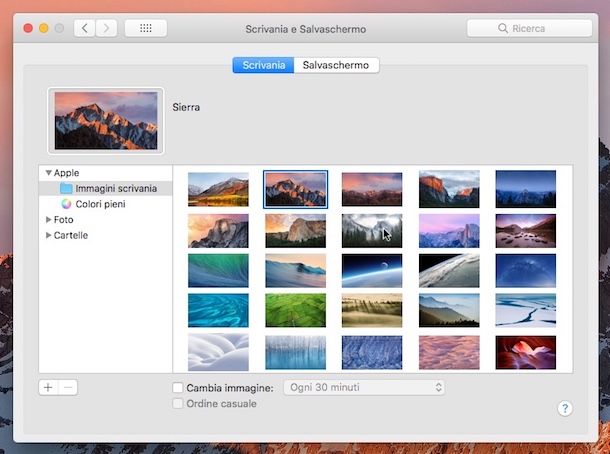Viewport: 610px width, 454px height.
Task: Select the Scrivania tab
Action: click(263, 65)
